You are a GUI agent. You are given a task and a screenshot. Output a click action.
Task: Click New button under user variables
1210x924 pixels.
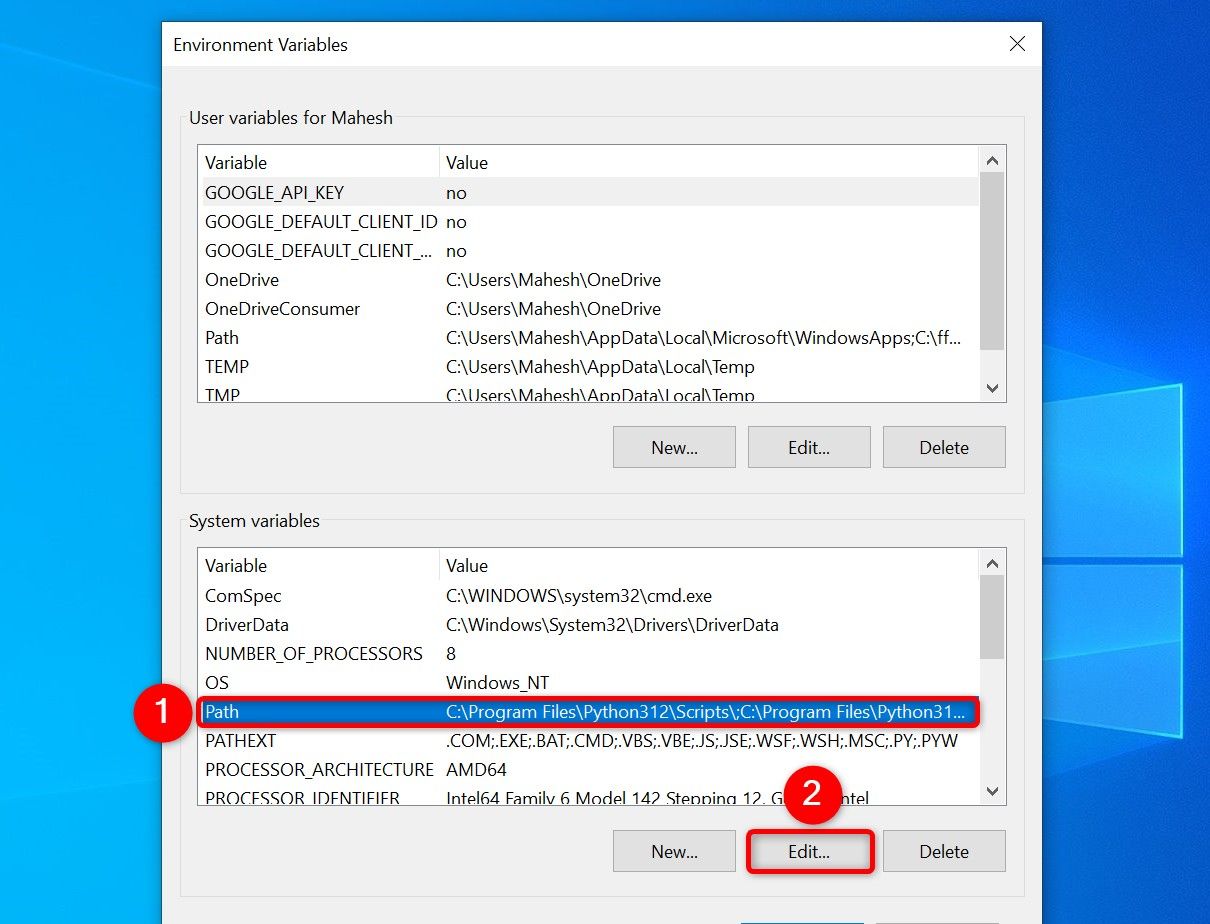click(674, 447)
